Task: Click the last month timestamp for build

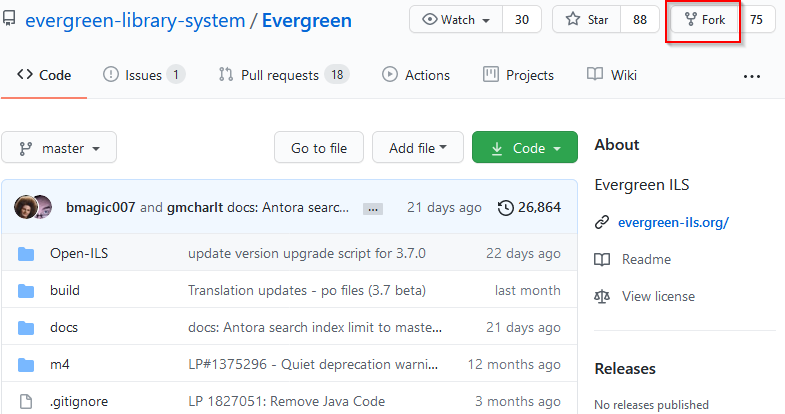Action: point(528,290)
